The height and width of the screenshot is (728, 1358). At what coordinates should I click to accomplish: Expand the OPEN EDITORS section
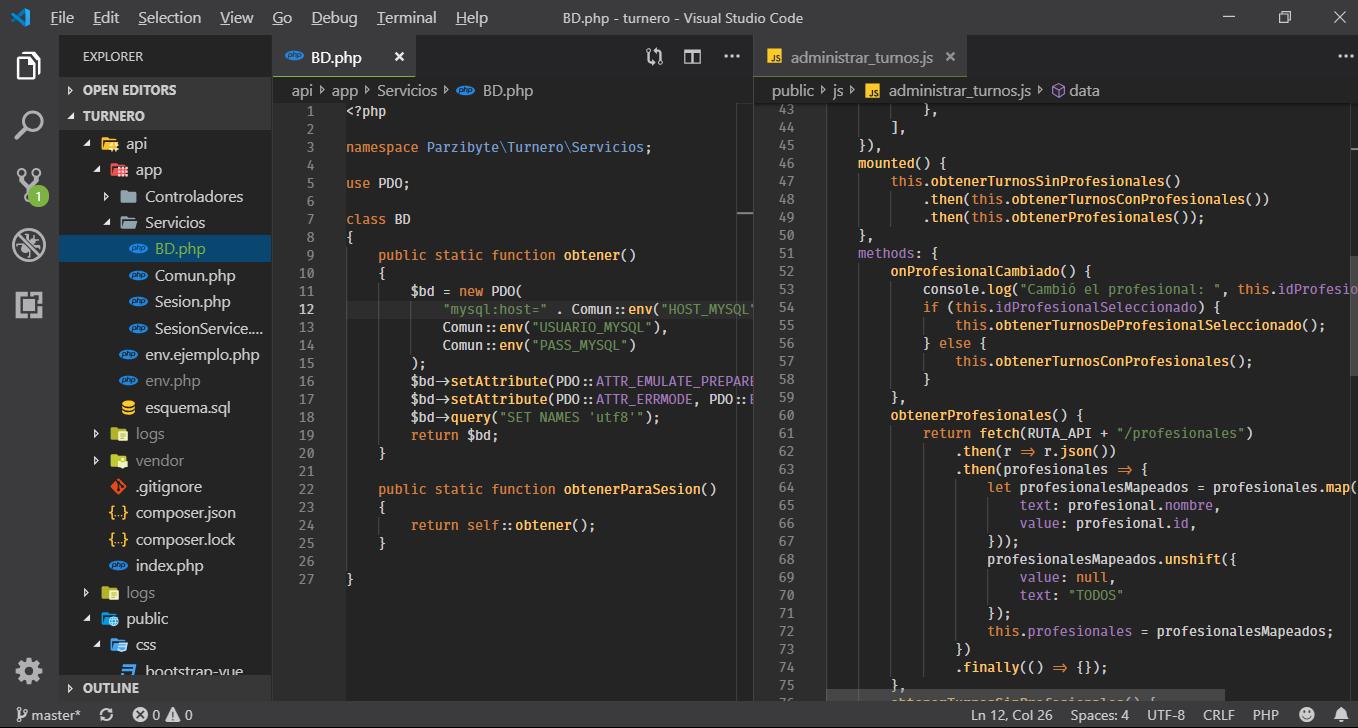coord(165,90)
